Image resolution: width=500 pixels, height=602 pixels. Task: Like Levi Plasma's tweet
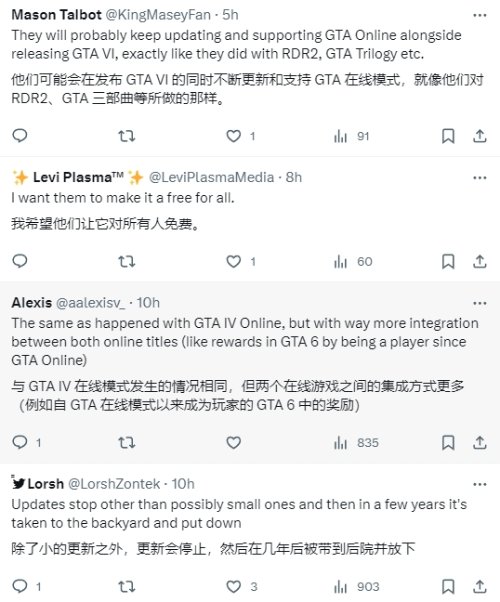233,261
